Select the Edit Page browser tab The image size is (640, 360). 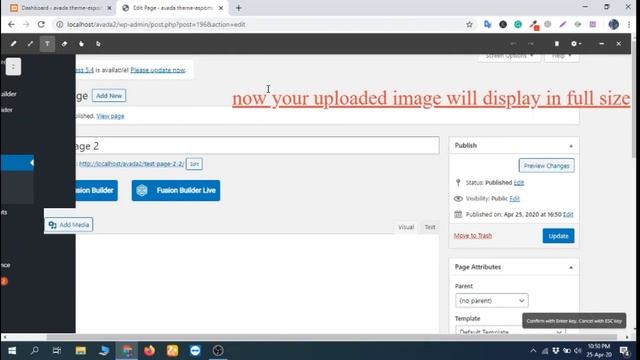pos(173,8)
